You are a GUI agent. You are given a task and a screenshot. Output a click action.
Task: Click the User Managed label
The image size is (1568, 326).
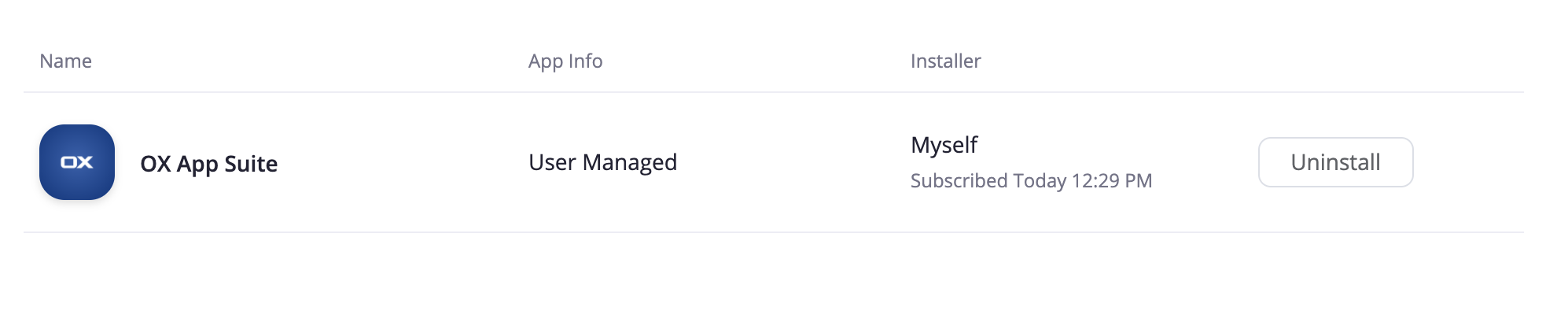[602, 162]
